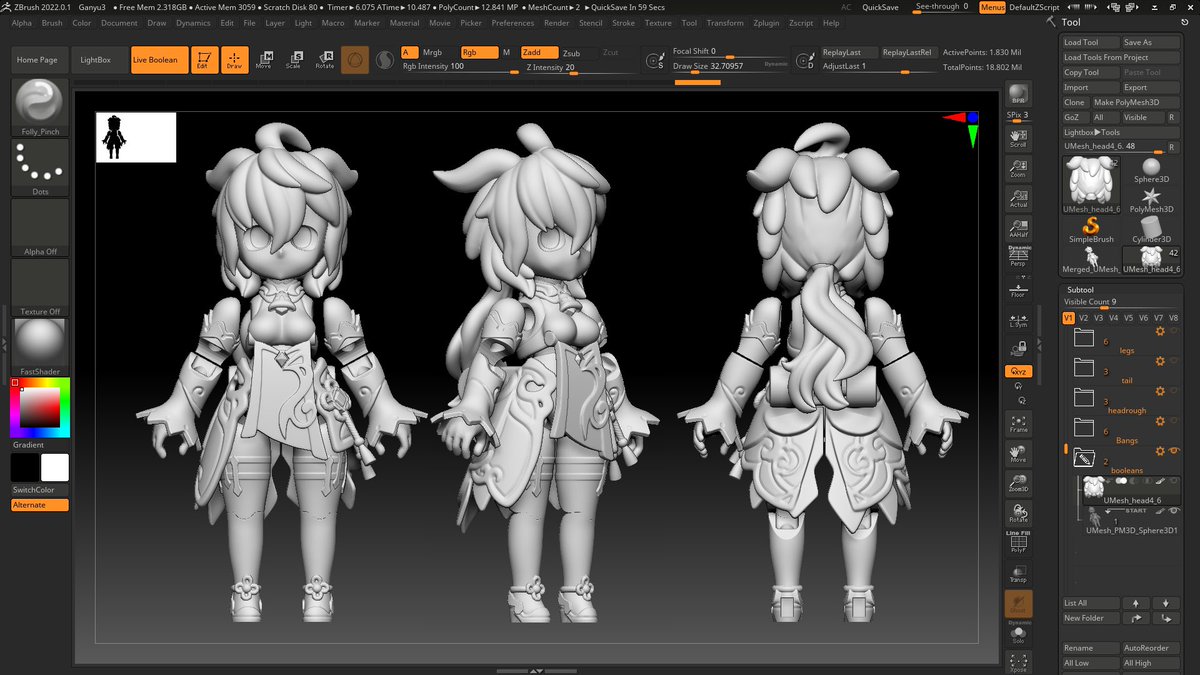Screen dimensions: 1200x675
Task: Toggle visibility of booleans folder
Action: (x=1174, y=451)
